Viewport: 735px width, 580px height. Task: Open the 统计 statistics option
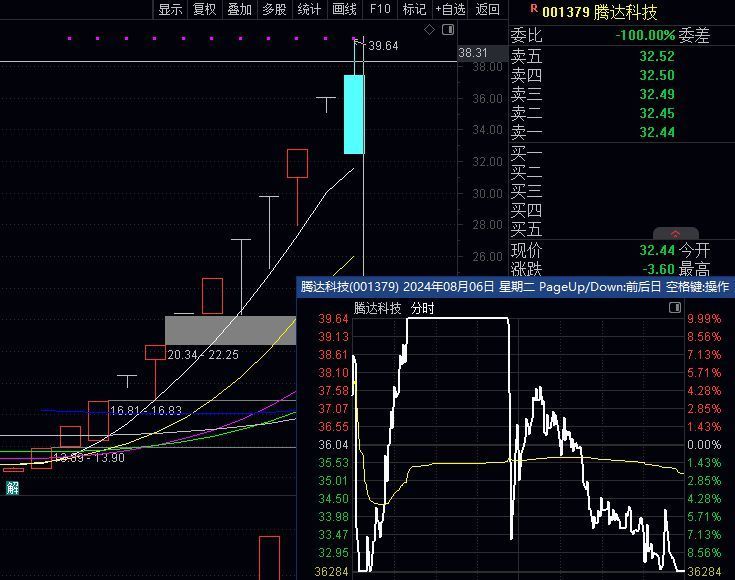tap(309, 9)
